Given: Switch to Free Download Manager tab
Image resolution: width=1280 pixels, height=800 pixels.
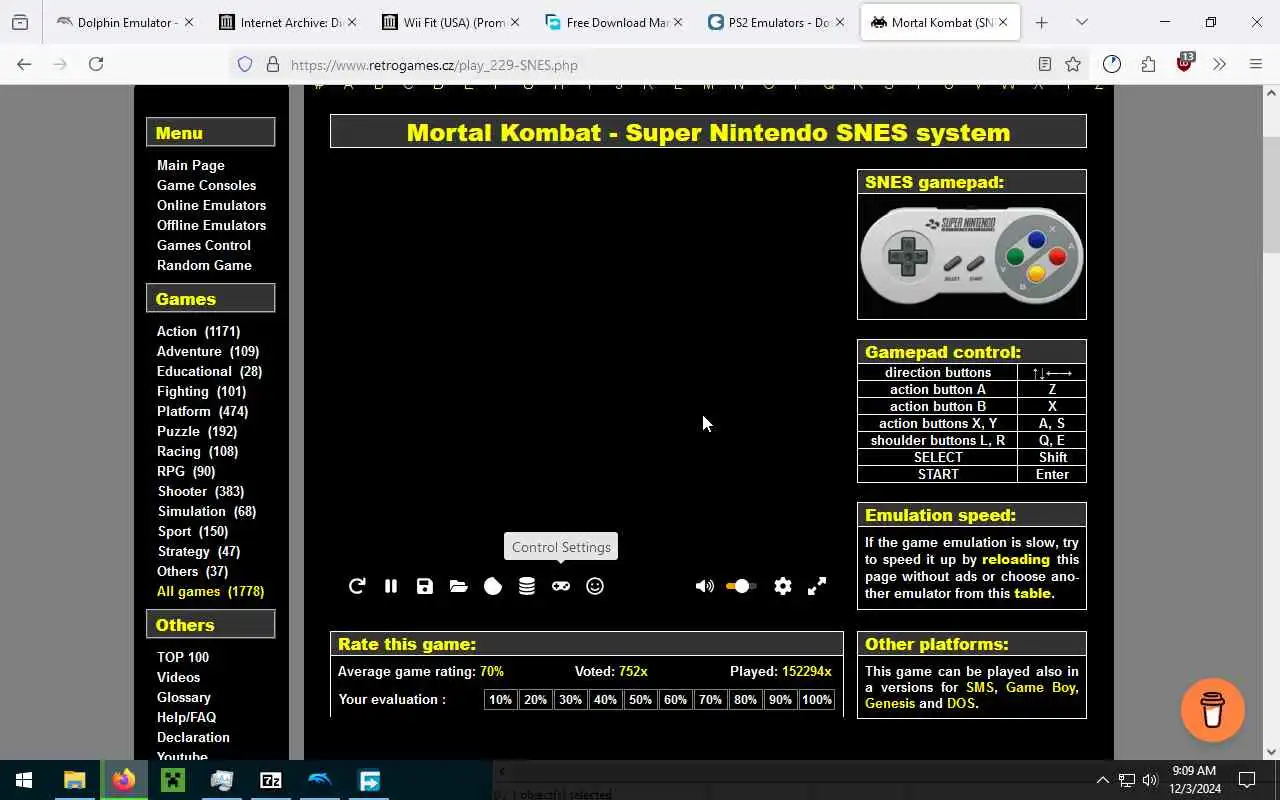Looking at the screenshot, I should tap(614, 22).
